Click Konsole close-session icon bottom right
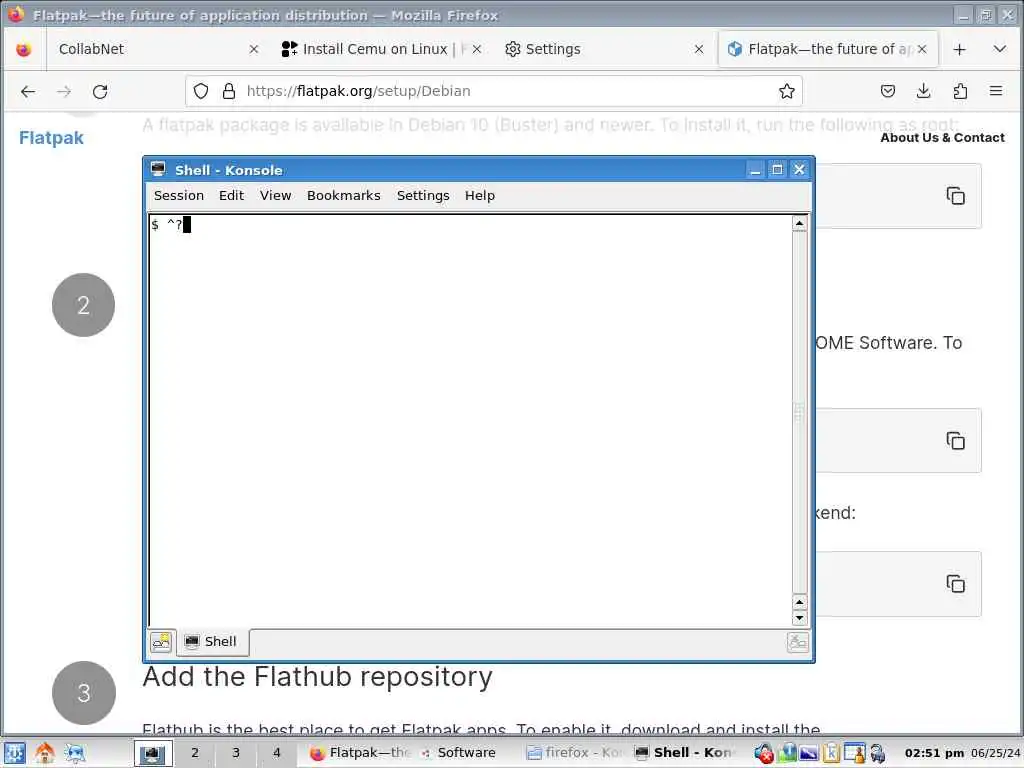 (x=798, y=643)
